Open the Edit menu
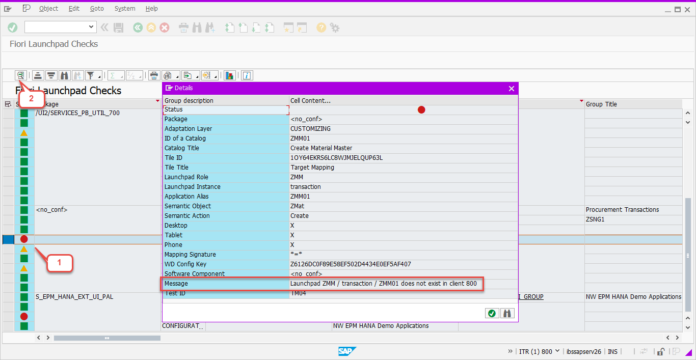696x360 pixels. (74, 9)
